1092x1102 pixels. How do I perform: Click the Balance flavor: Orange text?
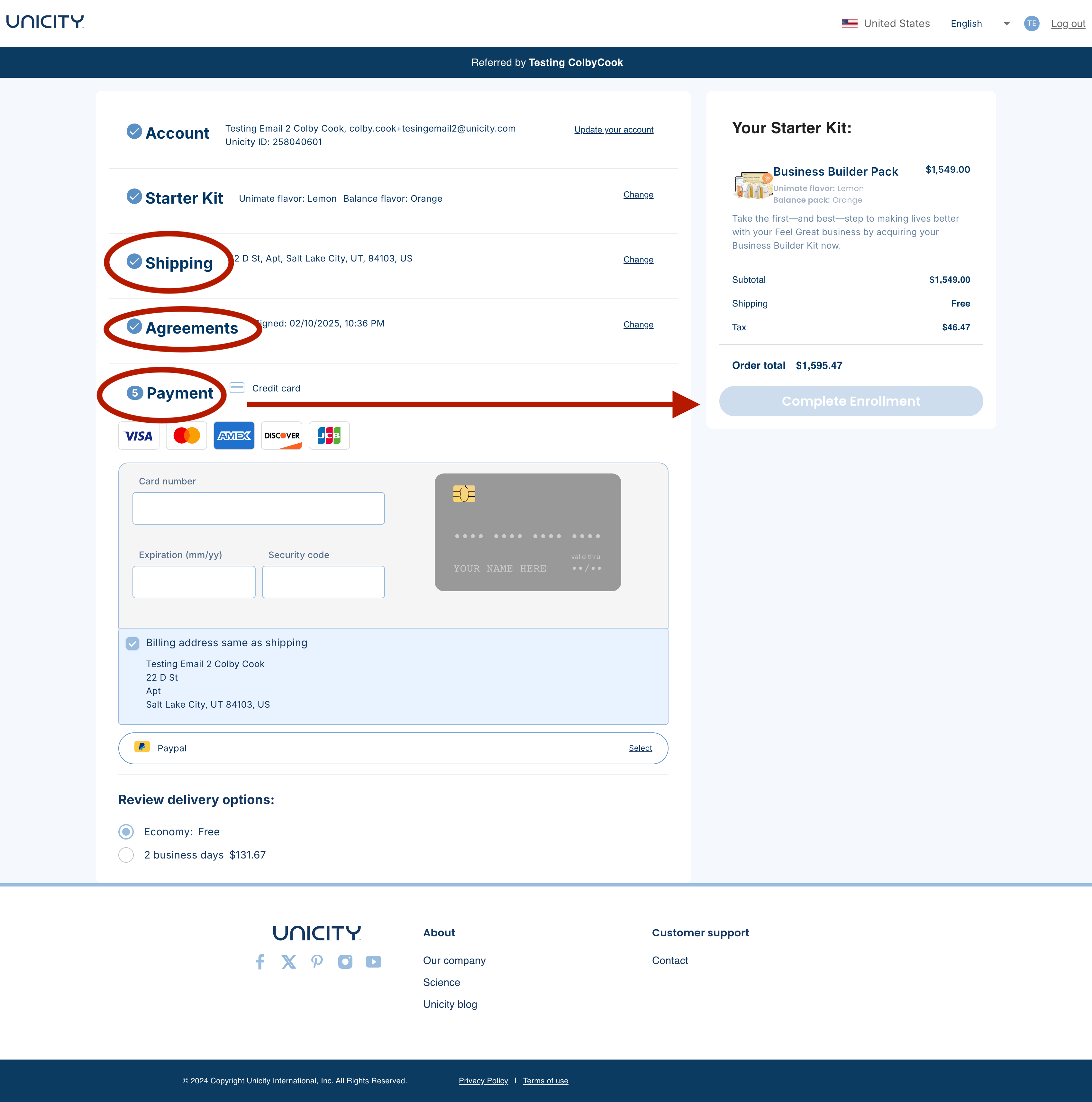point(392,198)
